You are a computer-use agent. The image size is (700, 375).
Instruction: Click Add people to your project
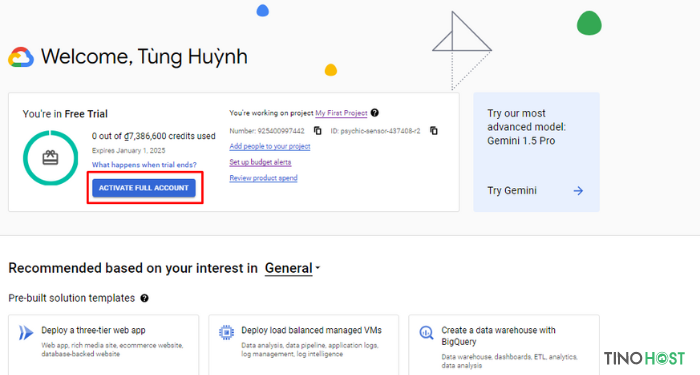coord(270,146)
